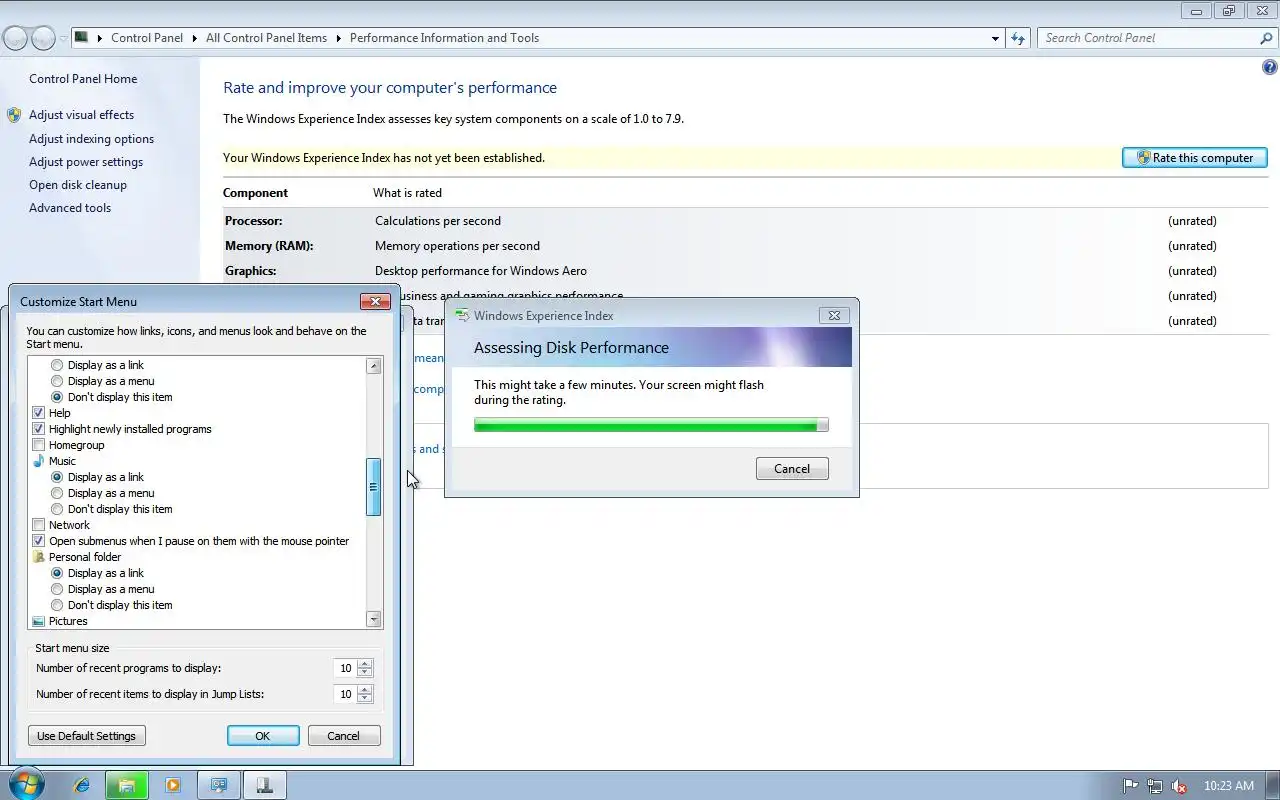Decrease recent items in Jump Lists
The width and height of the screenshot is (1280, 800).
(365, 699)
